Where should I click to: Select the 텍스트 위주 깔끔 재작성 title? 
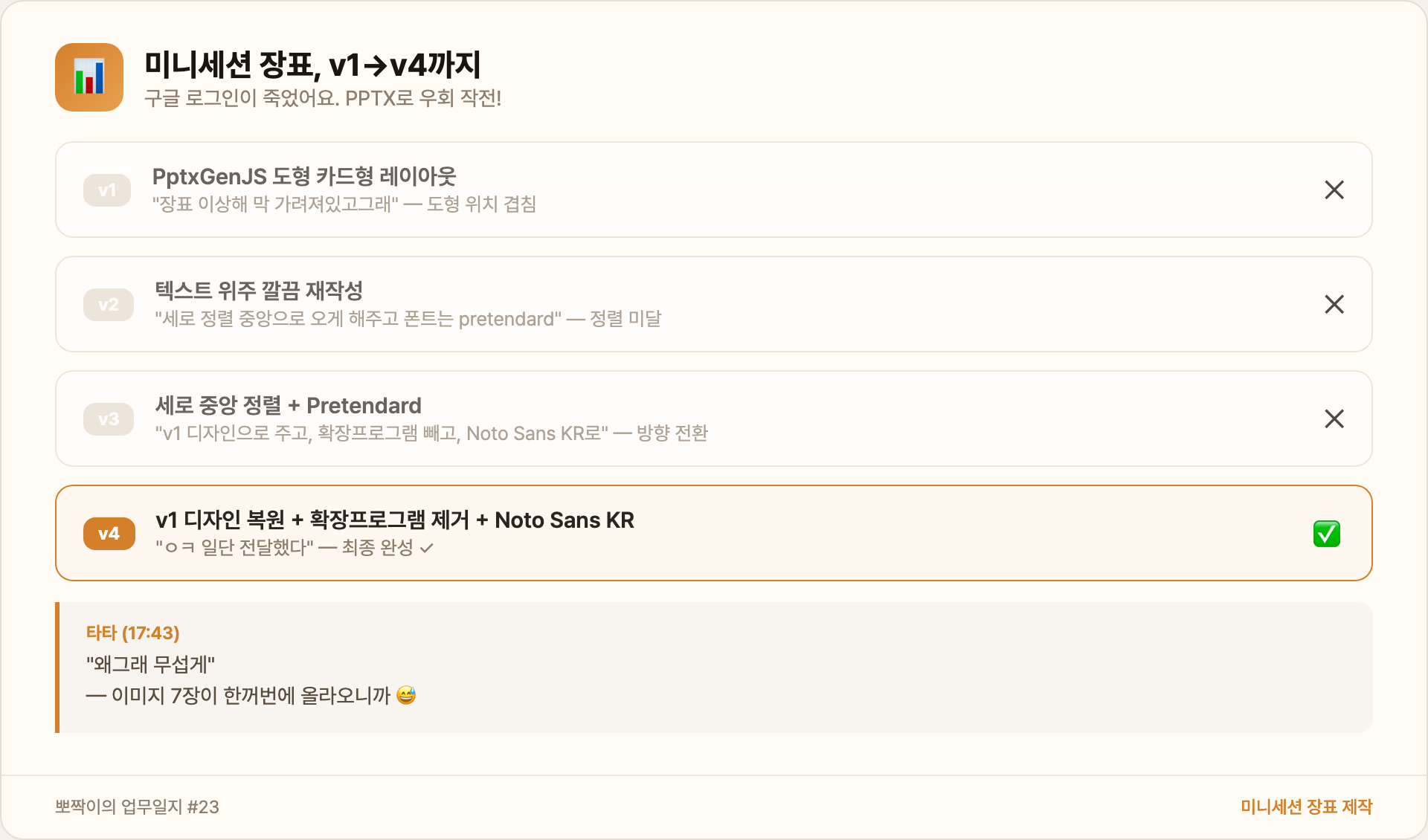[x=259, y=291]
